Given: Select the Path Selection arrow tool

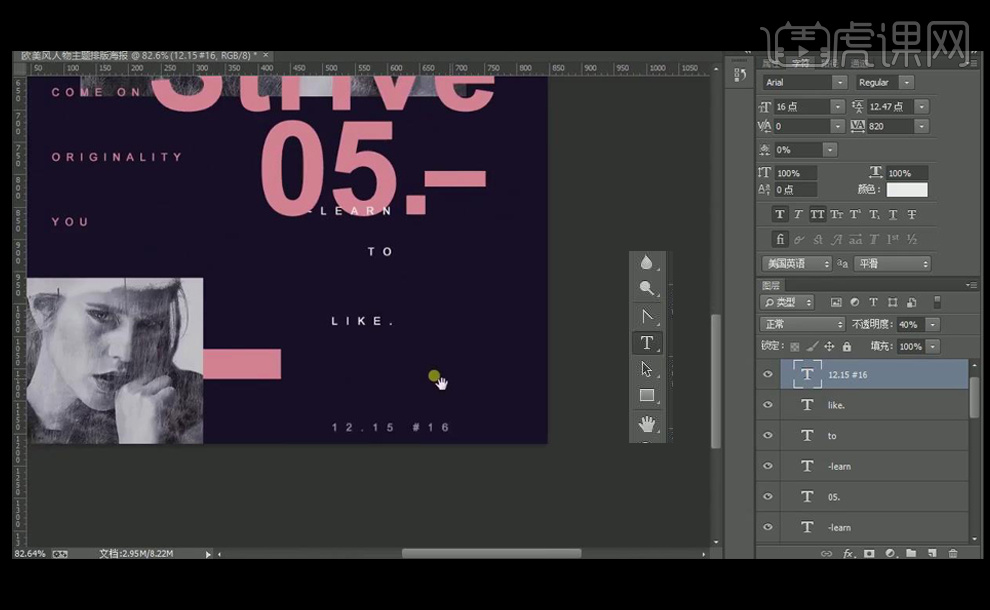Looking at the screenshot, I should [x=646, y=369].
